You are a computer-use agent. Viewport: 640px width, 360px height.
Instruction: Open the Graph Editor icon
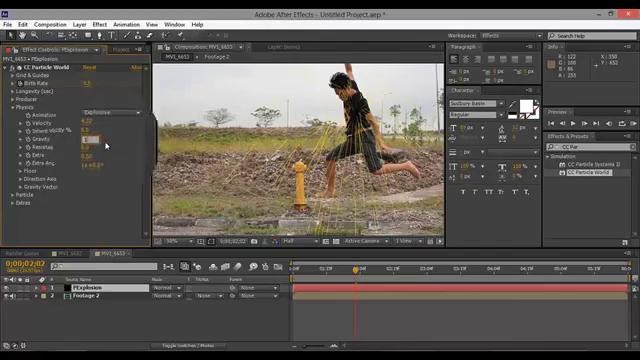tap(278, 267)
